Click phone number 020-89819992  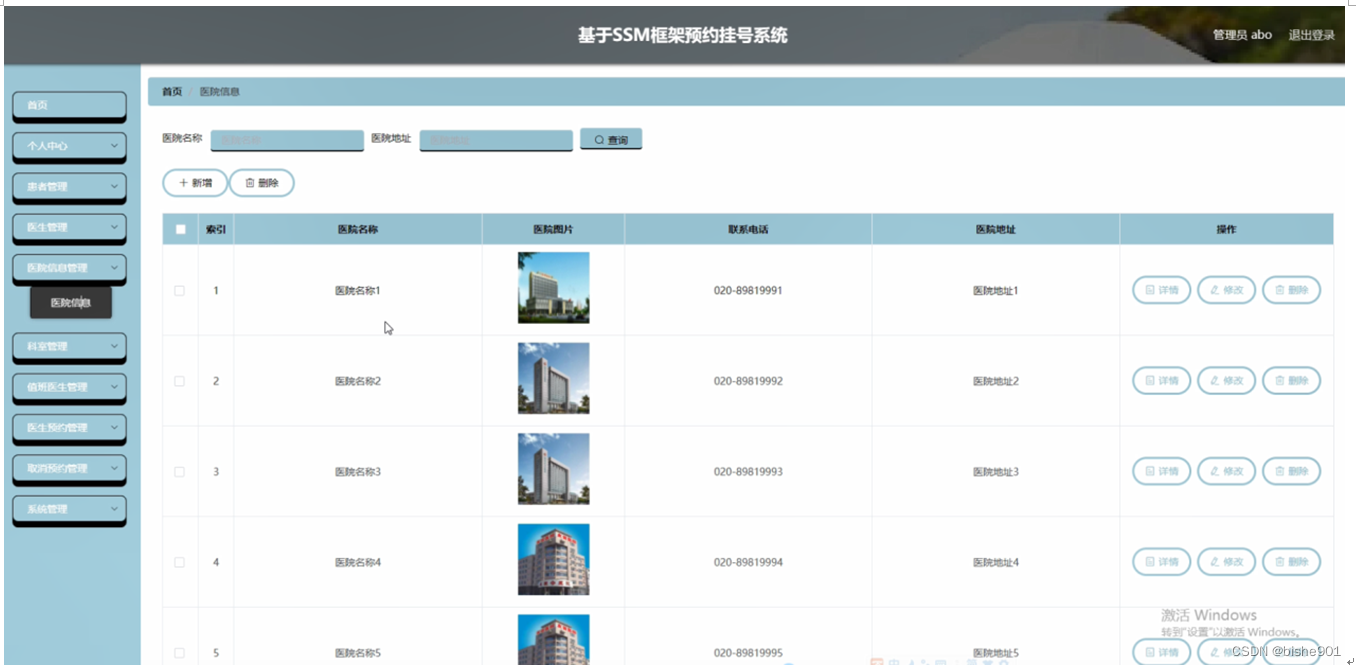click(748, 381)
